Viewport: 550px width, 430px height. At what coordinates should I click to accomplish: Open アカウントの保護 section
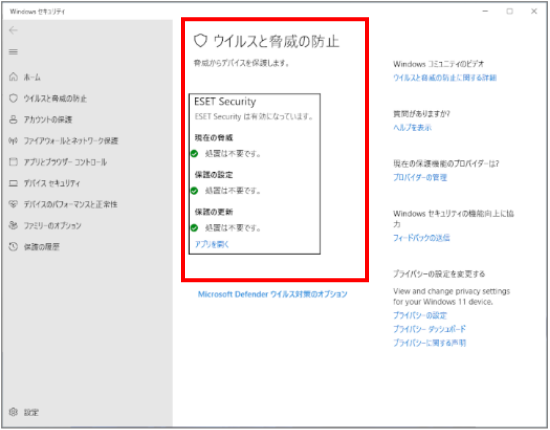48,120
